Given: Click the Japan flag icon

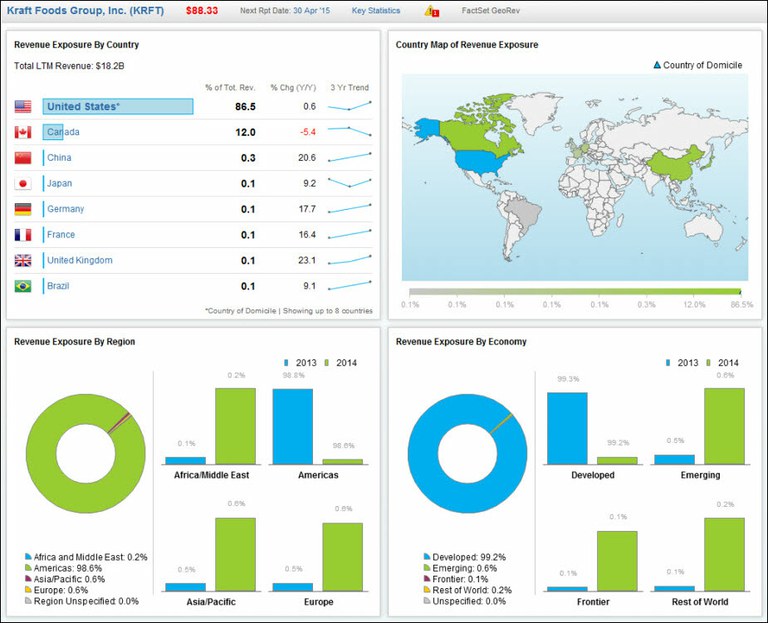Looking at the screenshot, I should 23,183.
